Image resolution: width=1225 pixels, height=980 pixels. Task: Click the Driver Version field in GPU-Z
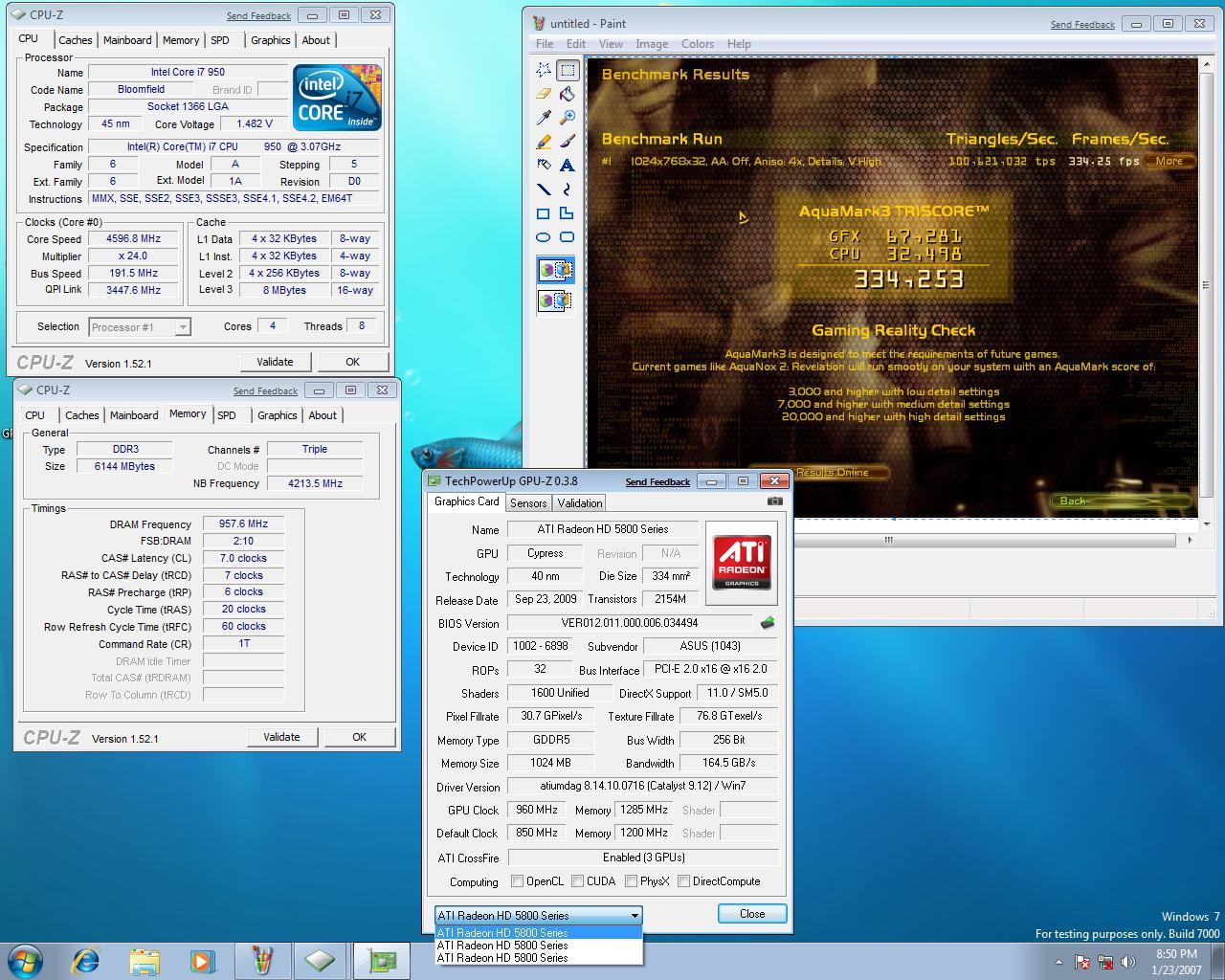642,787
